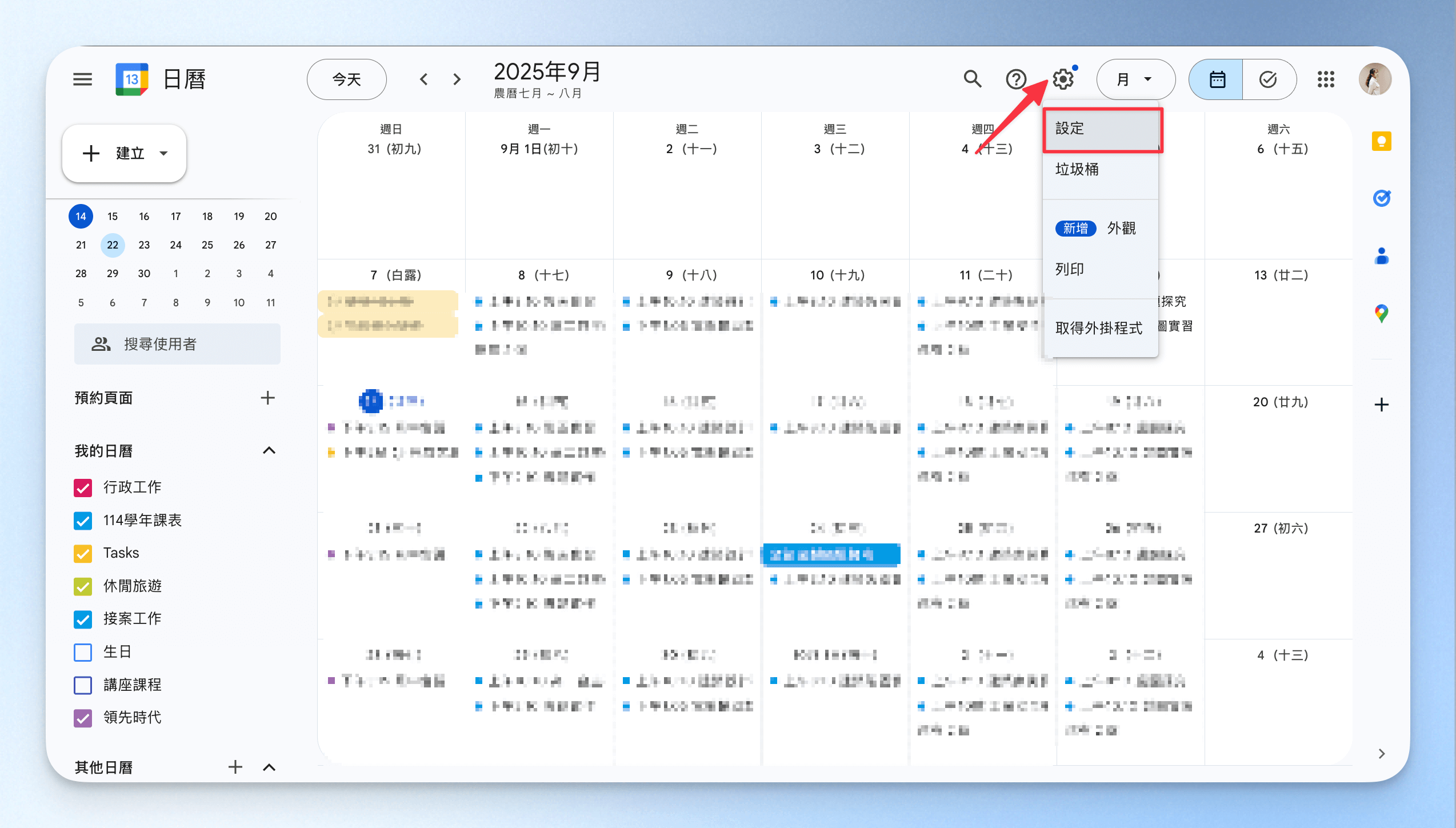1456x828 pixels.
Task: Switch to Tasks view checkmark icon
Action: click(1268, 79)
